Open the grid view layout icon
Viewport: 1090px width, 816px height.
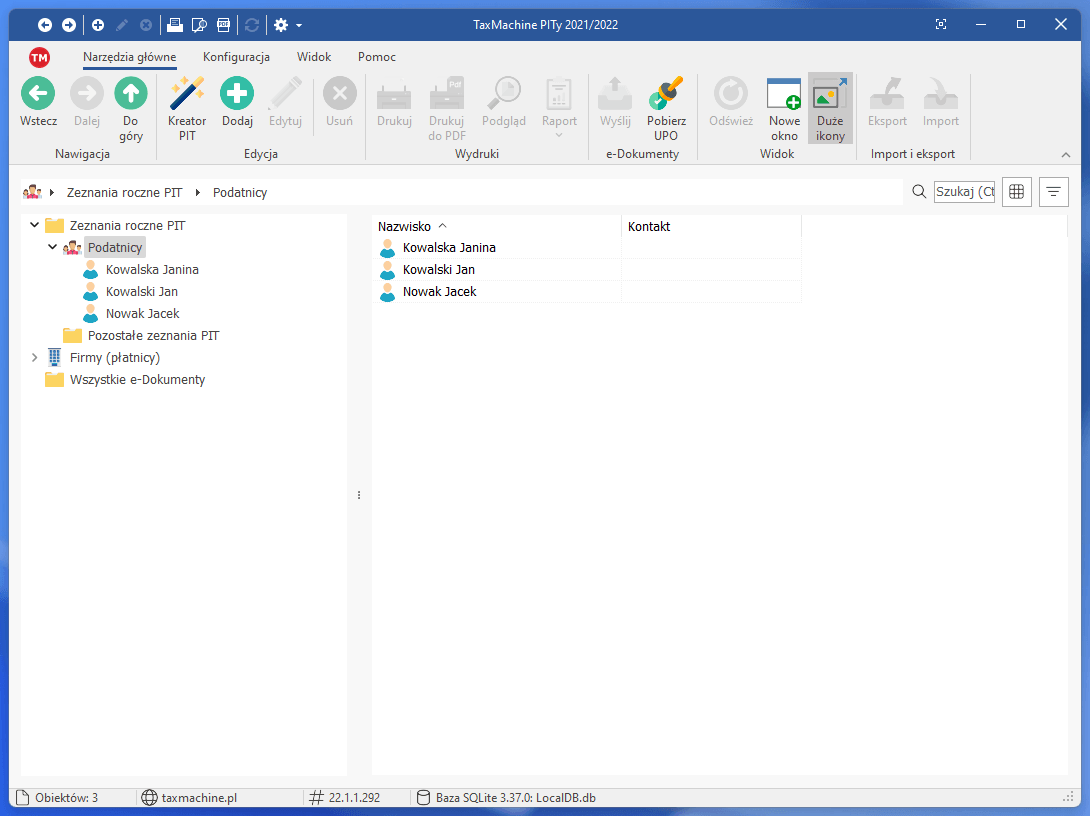(1017, 192)
